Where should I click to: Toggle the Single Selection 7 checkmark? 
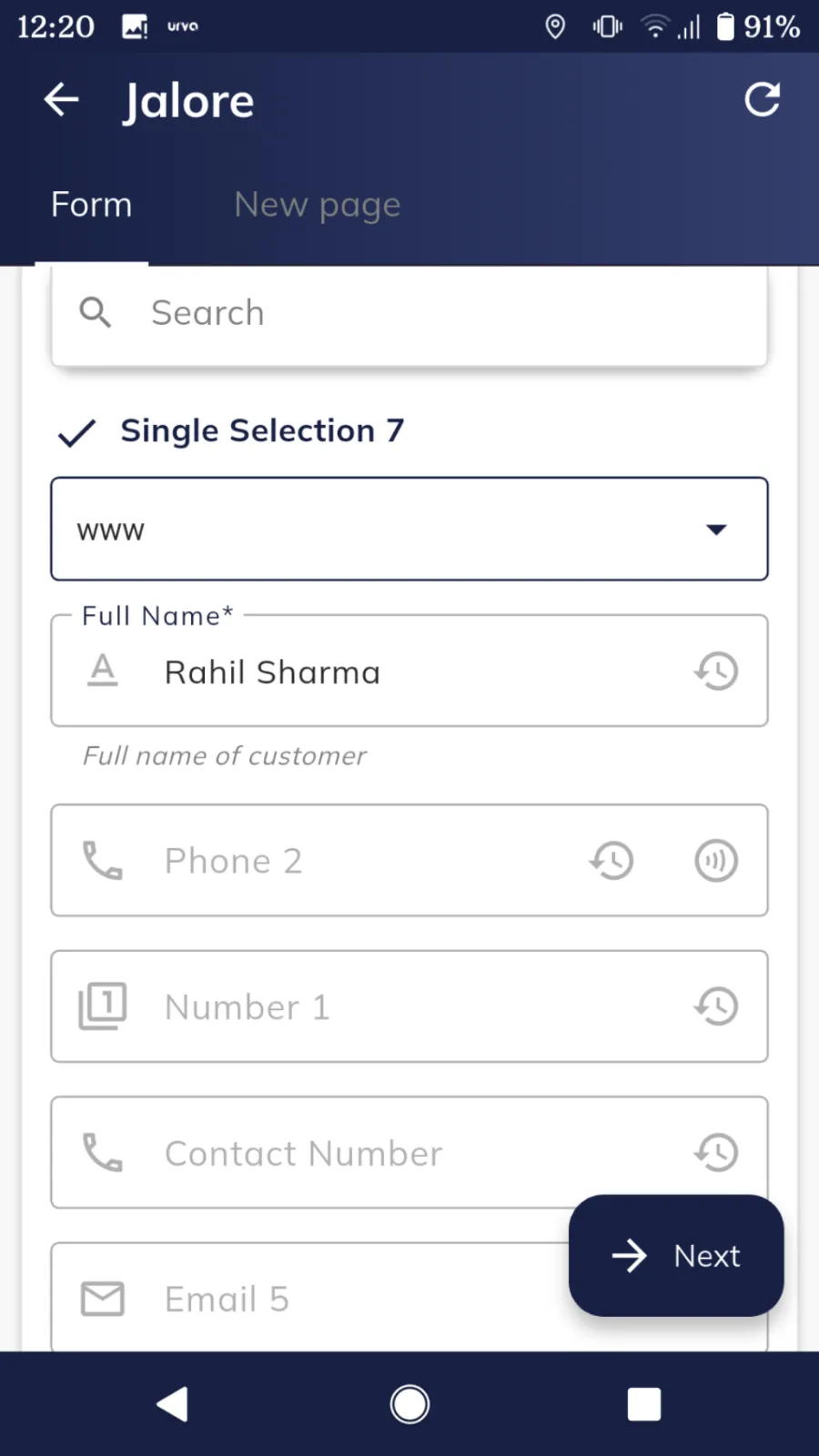tap(77, 433)
